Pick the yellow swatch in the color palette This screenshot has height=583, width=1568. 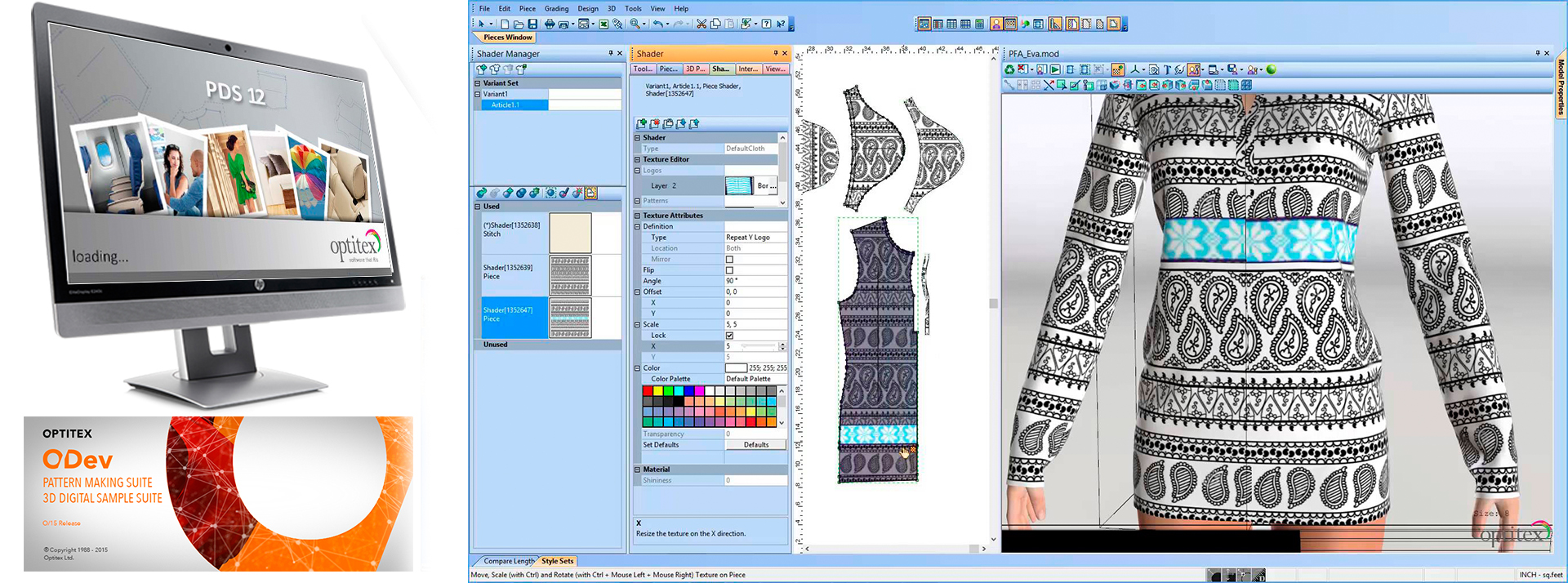pyautogui.click(x=658, y=391)
